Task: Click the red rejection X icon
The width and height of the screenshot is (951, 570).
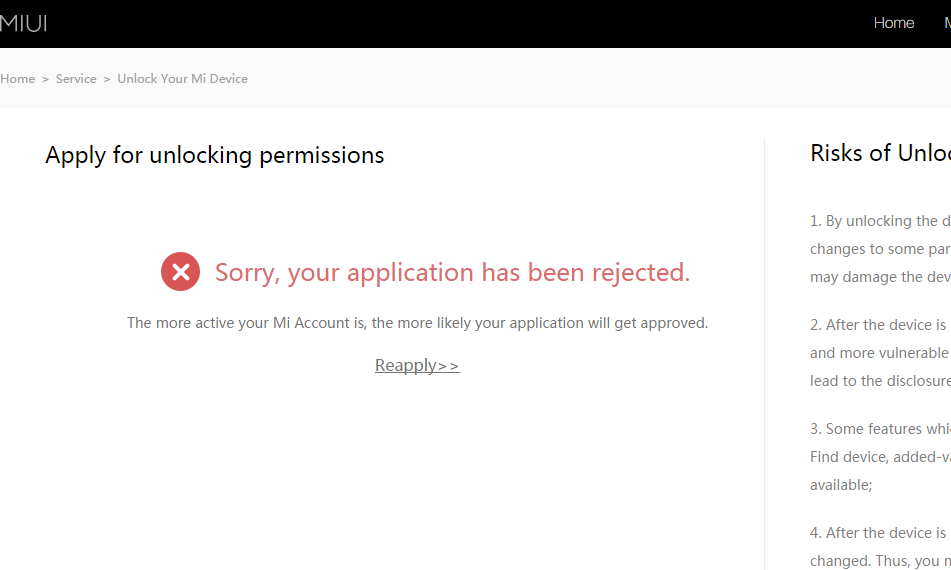Action: pos(181,271)
